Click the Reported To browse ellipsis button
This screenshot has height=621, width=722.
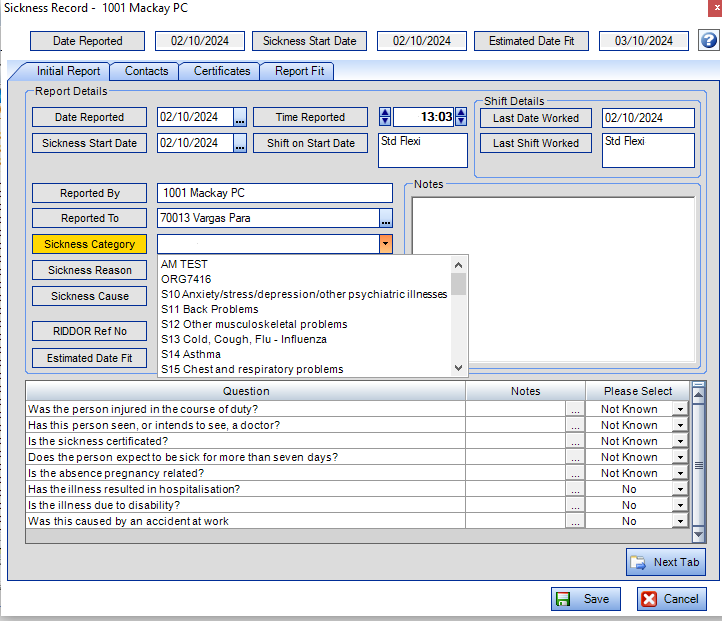(x=386, y=218)
